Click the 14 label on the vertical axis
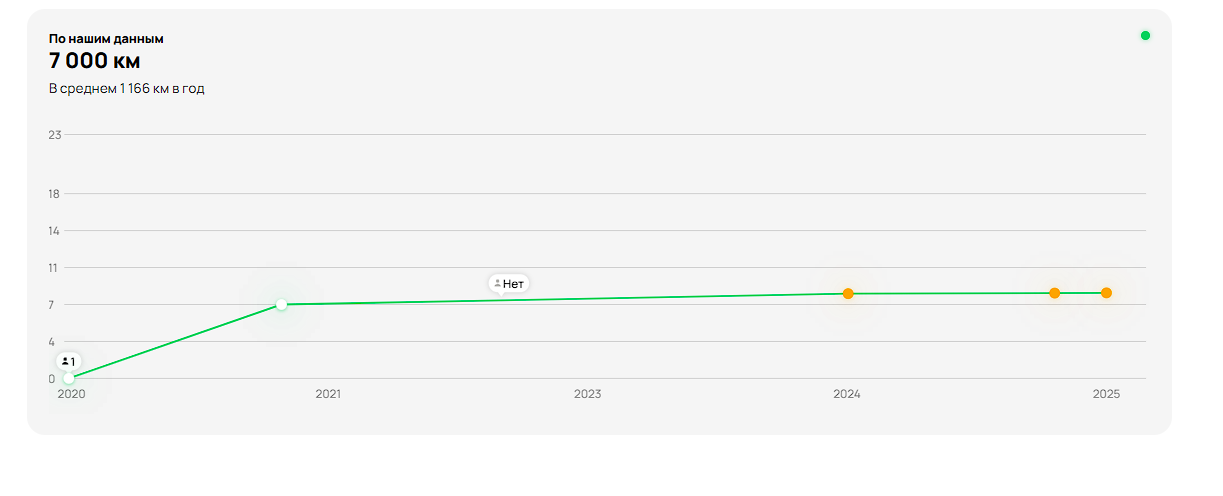Screen dimensions: 1223x496 [55, 231]
